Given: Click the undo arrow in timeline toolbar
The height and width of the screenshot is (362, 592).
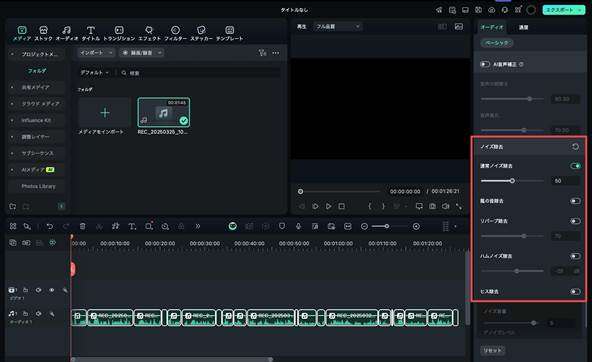Looking at the screenshot, I should (49, 226).
